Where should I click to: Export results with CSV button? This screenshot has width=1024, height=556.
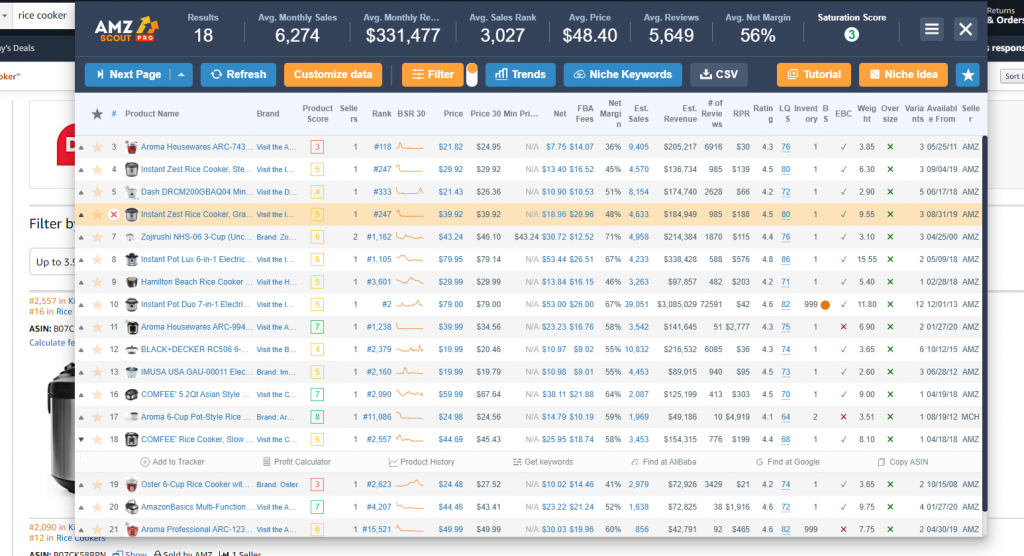point(718,74)
